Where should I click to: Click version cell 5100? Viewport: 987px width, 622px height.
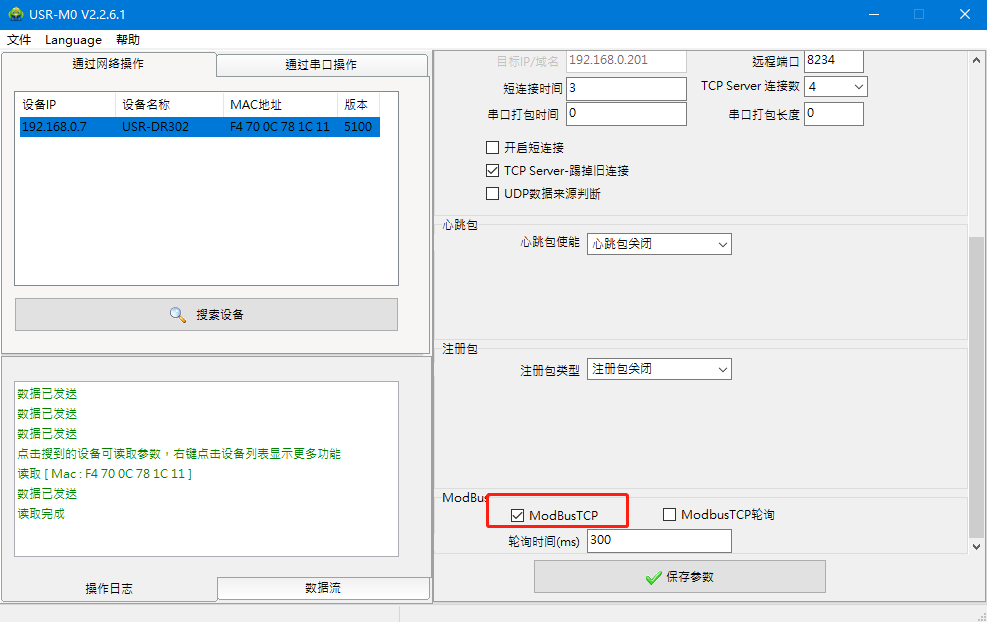[358, 127]
